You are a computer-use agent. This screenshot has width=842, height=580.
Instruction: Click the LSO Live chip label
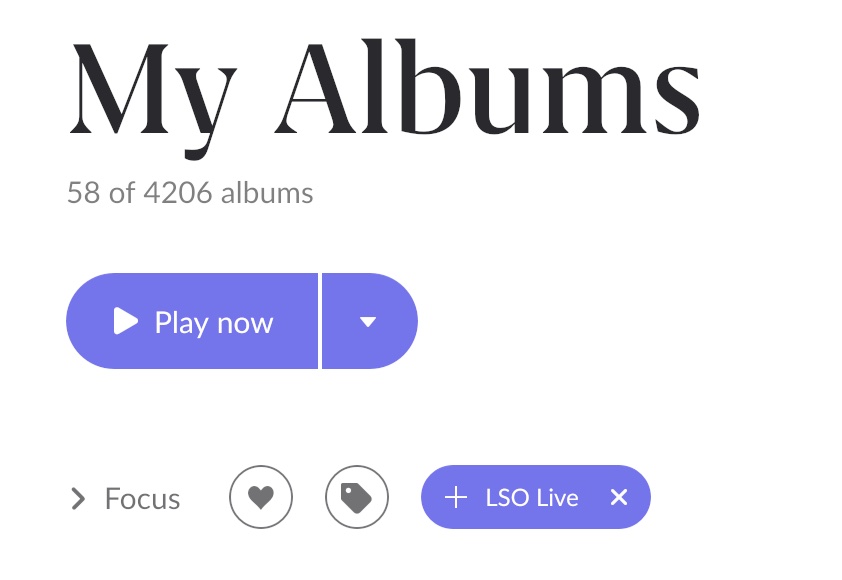pos(532,498)
